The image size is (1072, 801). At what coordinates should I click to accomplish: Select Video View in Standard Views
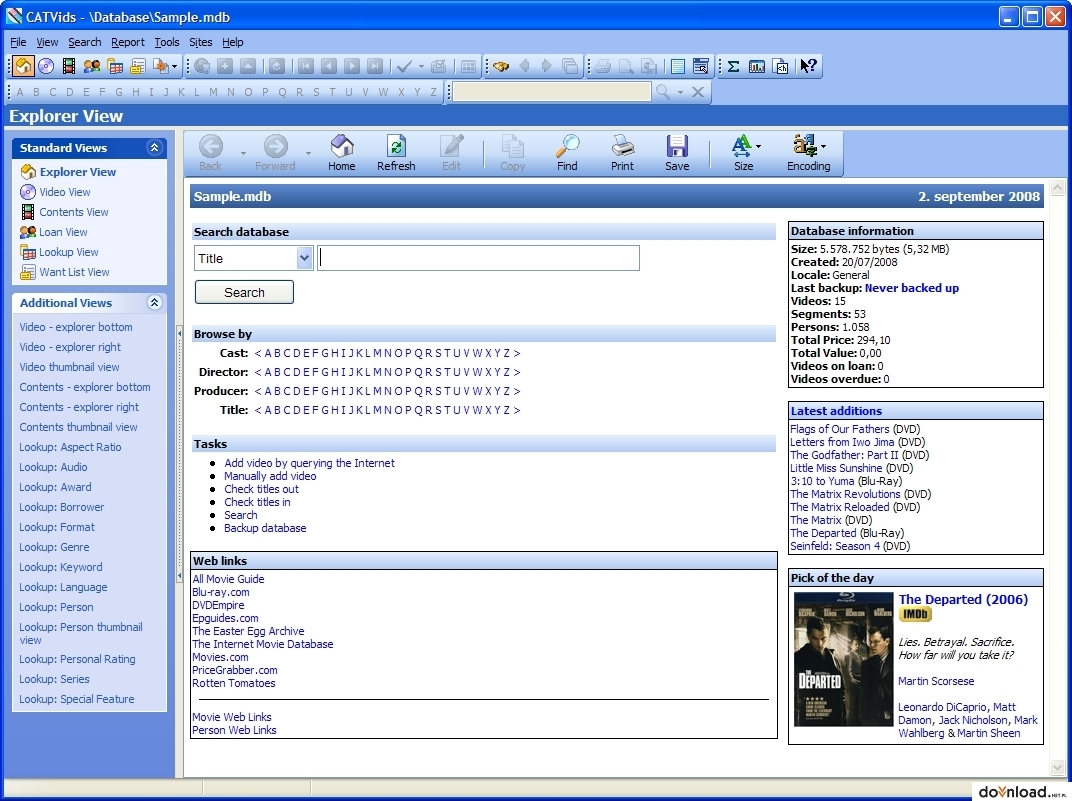pyautogui.click(x=64, y=192)
